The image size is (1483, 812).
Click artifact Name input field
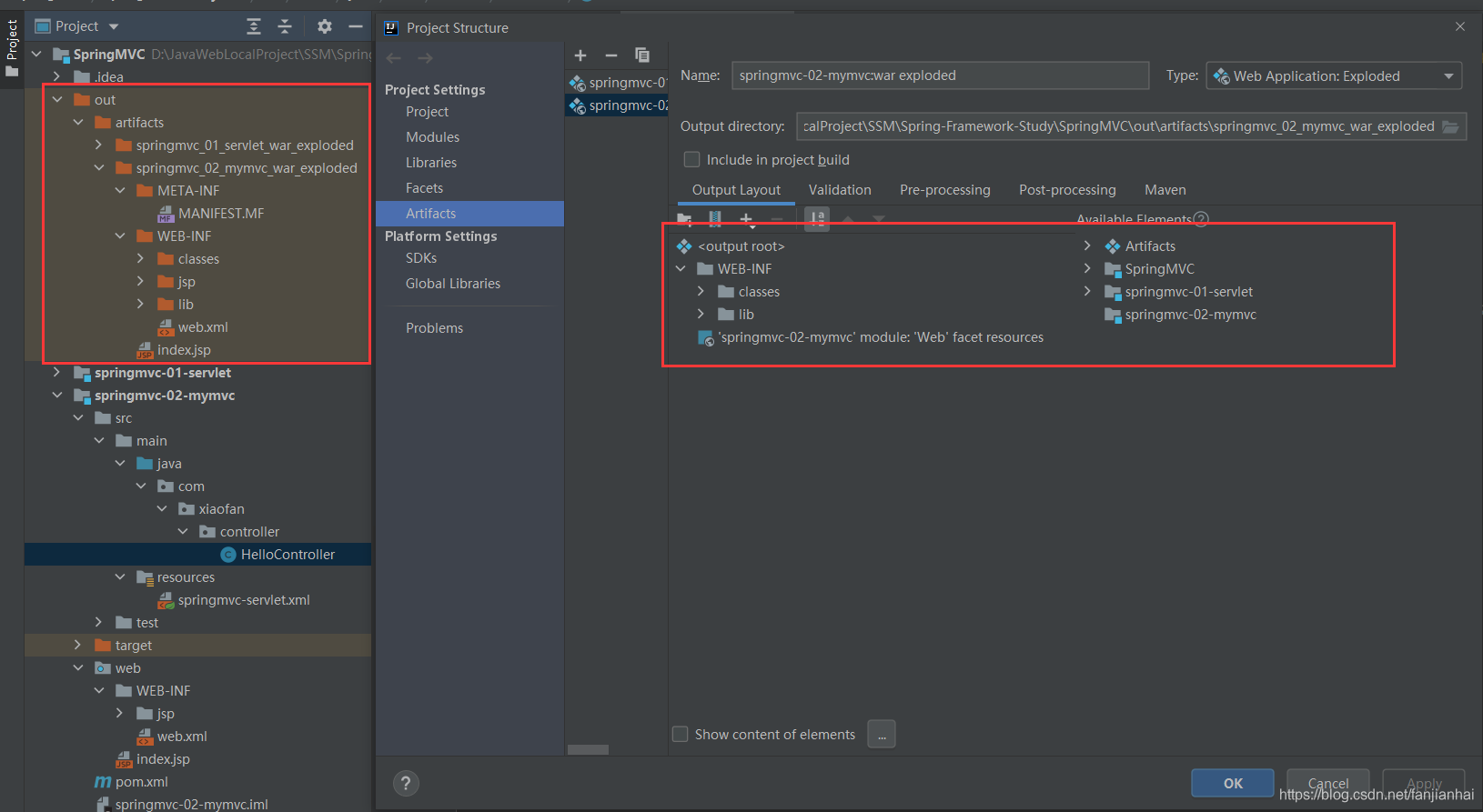(940, 75)
